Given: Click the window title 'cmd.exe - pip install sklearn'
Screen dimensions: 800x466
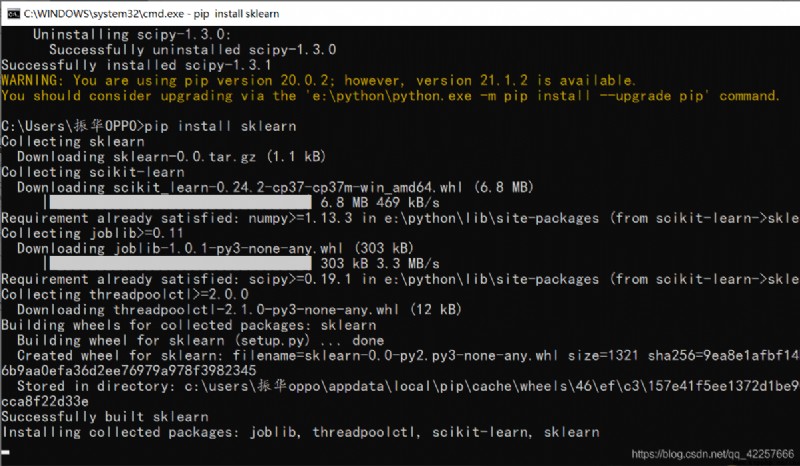Looking at the screenshot, I should 152,14.
